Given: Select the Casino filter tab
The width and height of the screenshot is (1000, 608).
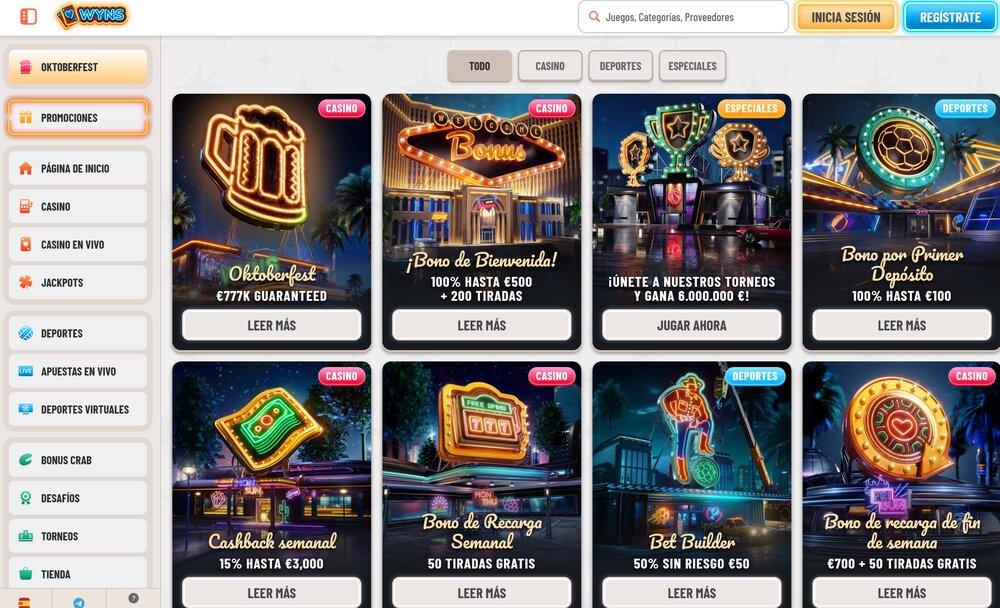Looking at the screenshot, I should coord(550,66).
